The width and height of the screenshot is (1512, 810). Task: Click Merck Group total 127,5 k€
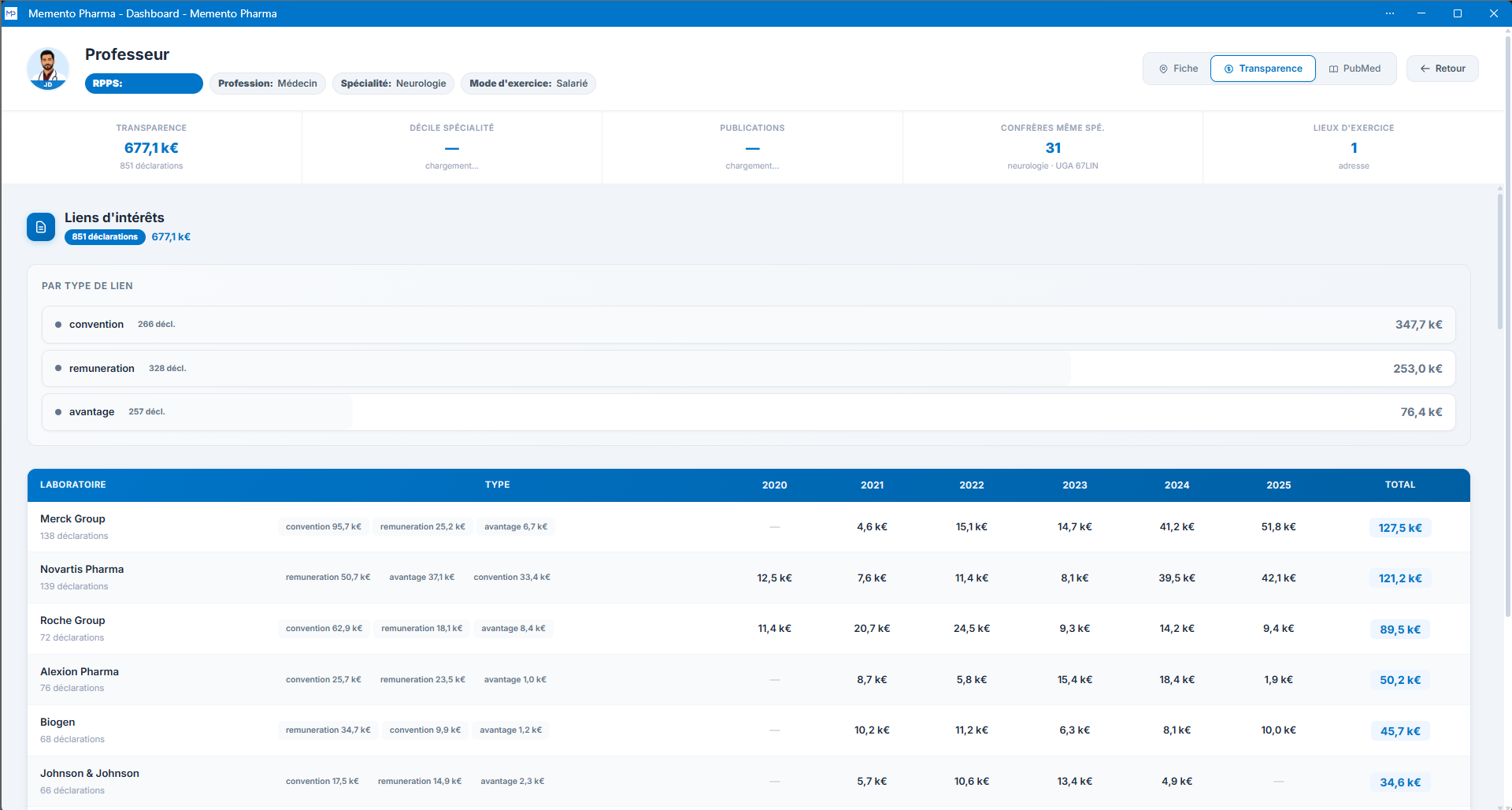coord(1400,528)
